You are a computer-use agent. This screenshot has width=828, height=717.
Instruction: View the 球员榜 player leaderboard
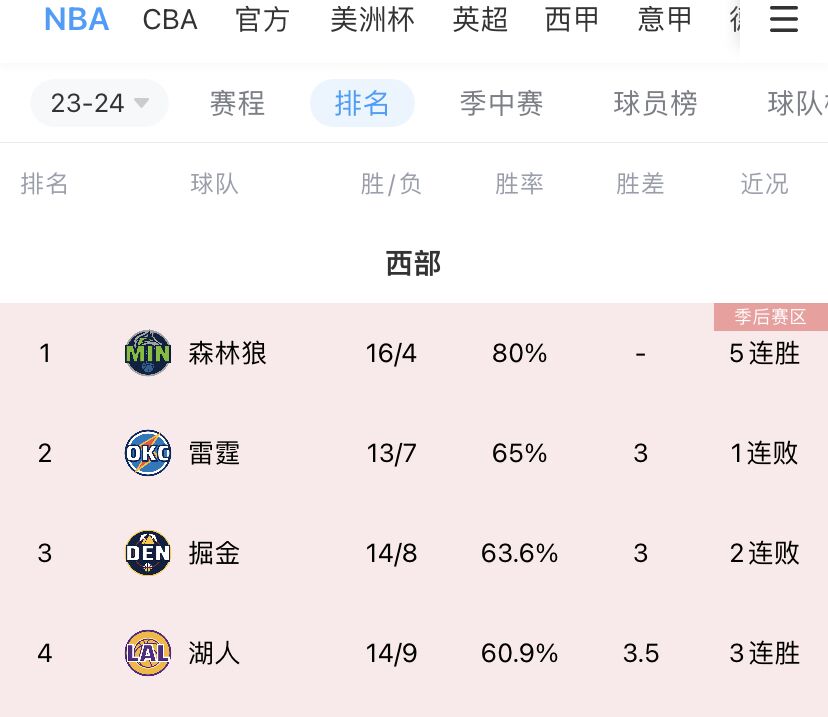pyautogui.click(x=655, y=103)
